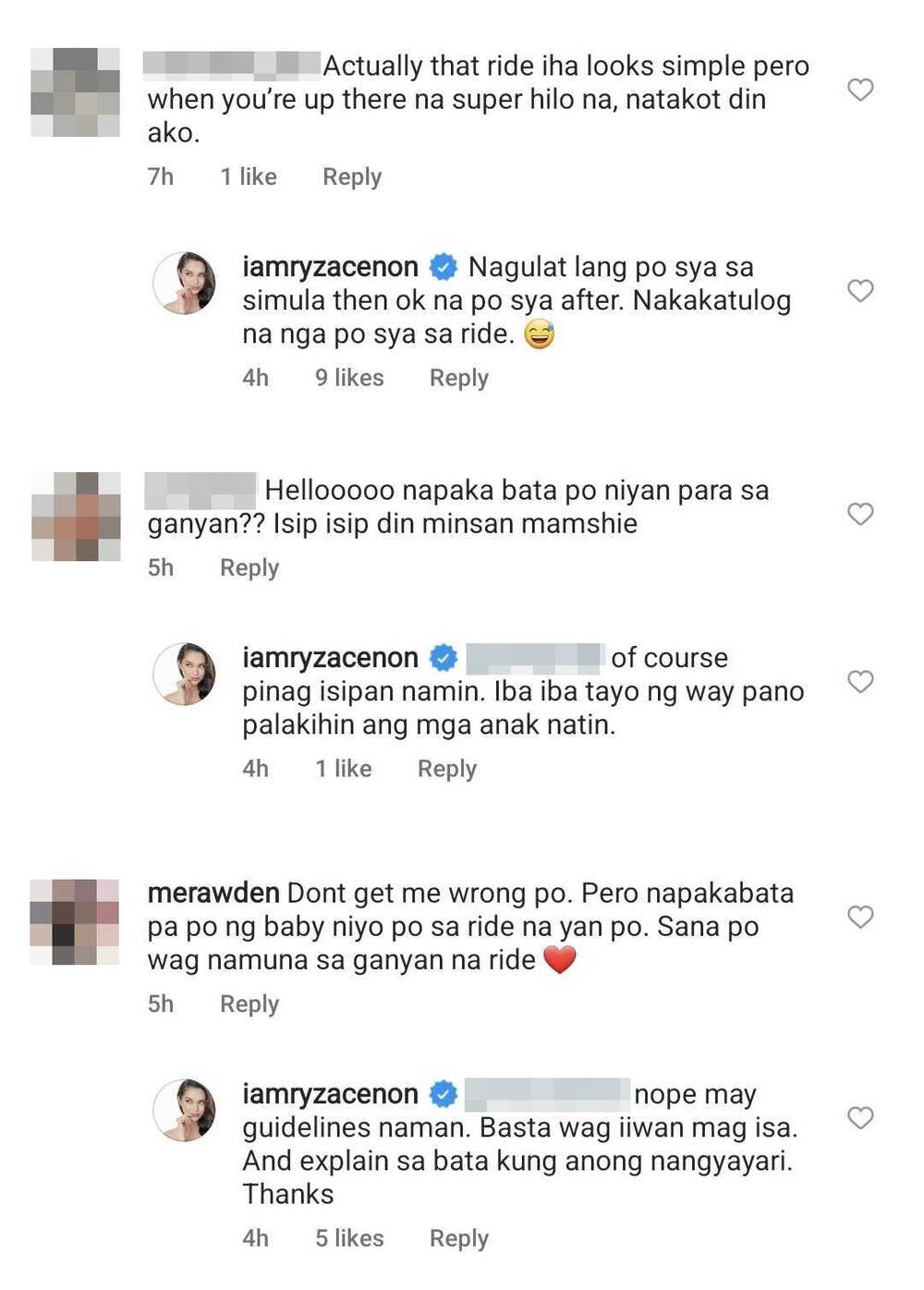Like the 'nope may guidelines naman' reply

coord(860,1118)
